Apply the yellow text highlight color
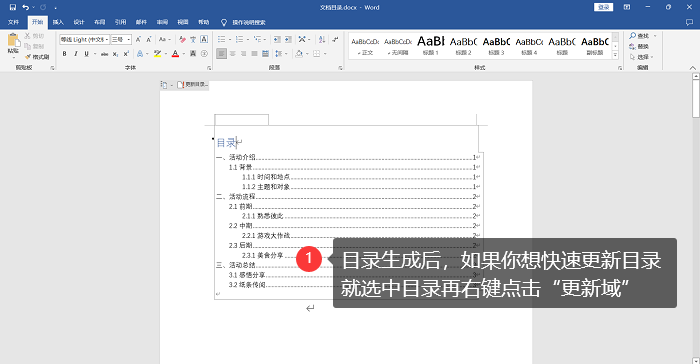700x364 pixels. point(157,54)
